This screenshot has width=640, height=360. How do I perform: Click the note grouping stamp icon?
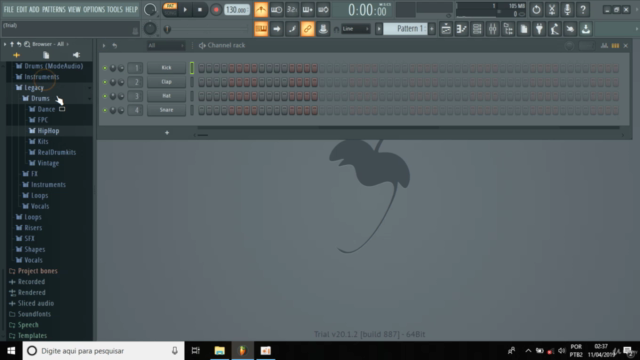(x=323, y=29)
